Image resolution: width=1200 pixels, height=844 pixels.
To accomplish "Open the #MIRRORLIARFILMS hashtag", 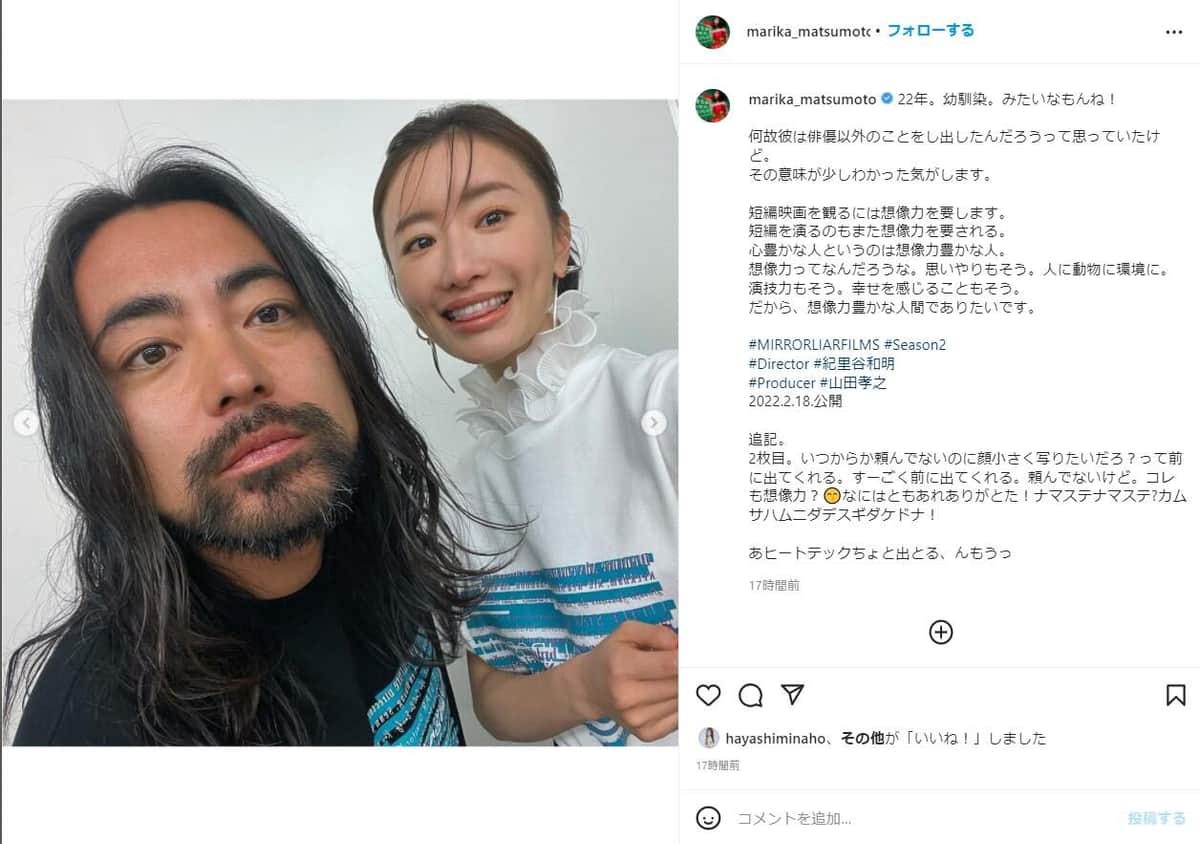I will pos(813,344).
